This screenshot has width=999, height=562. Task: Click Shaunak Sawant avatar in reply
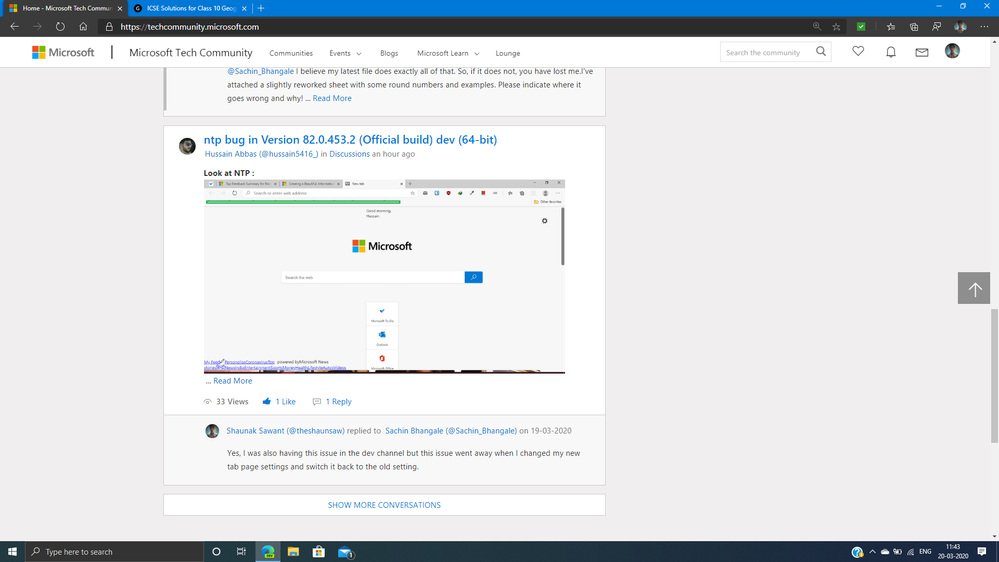coord(212,431)
